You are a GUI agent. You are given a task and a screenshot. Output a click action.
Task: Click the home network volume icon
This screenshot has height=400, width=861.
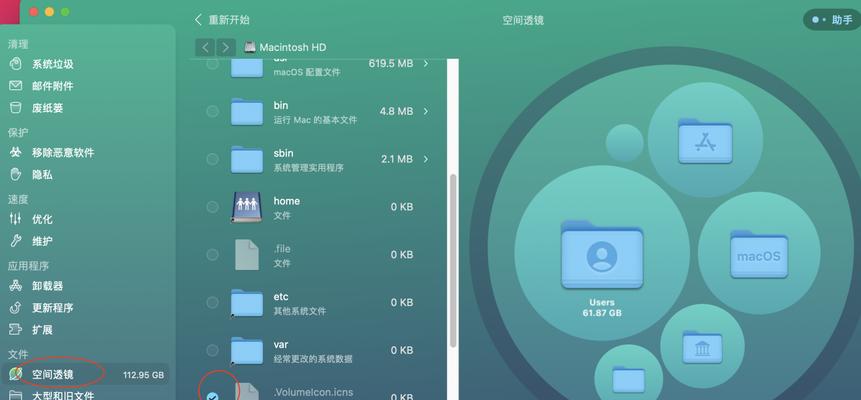pyautogui.click(x=247, y=207)
